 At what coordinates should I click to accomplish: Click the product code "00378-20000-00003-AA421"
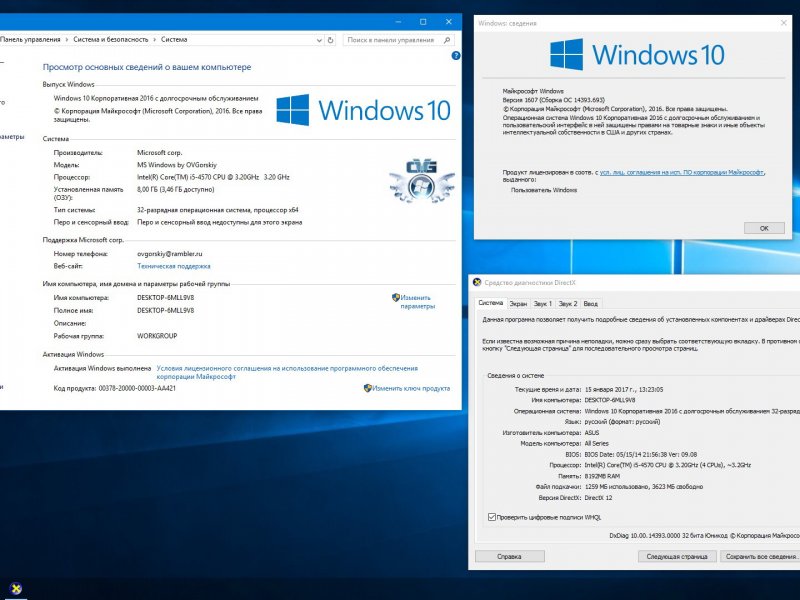[137, 388]
